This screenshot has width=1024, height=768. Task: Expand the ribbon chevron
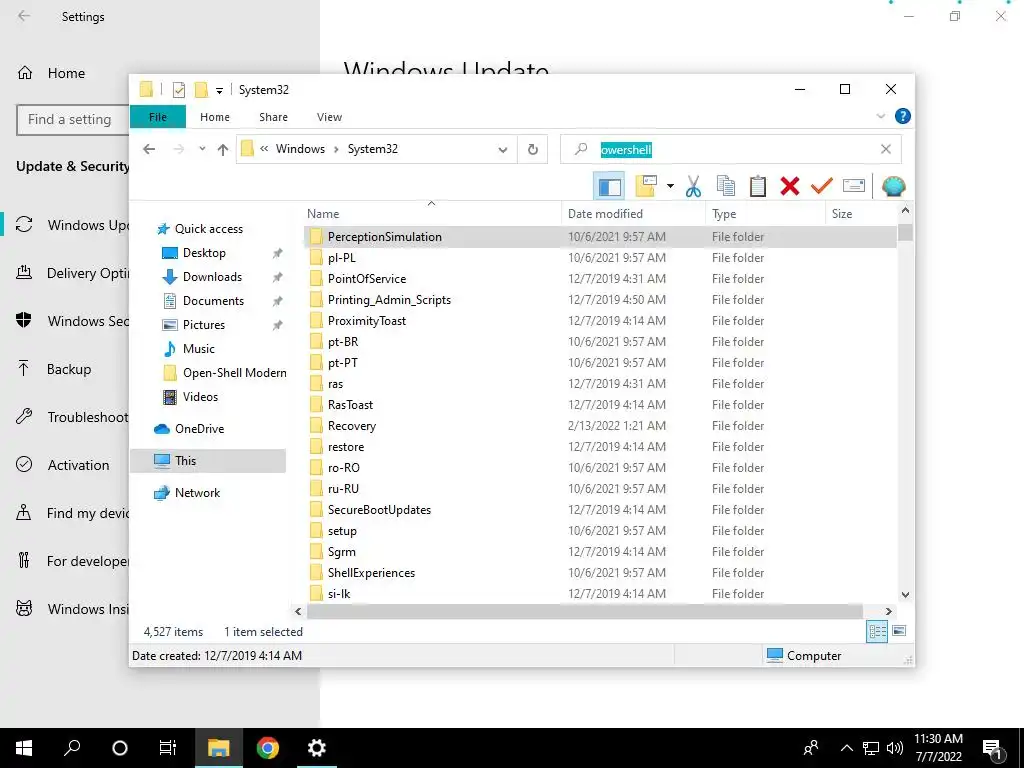coord(880,116)
